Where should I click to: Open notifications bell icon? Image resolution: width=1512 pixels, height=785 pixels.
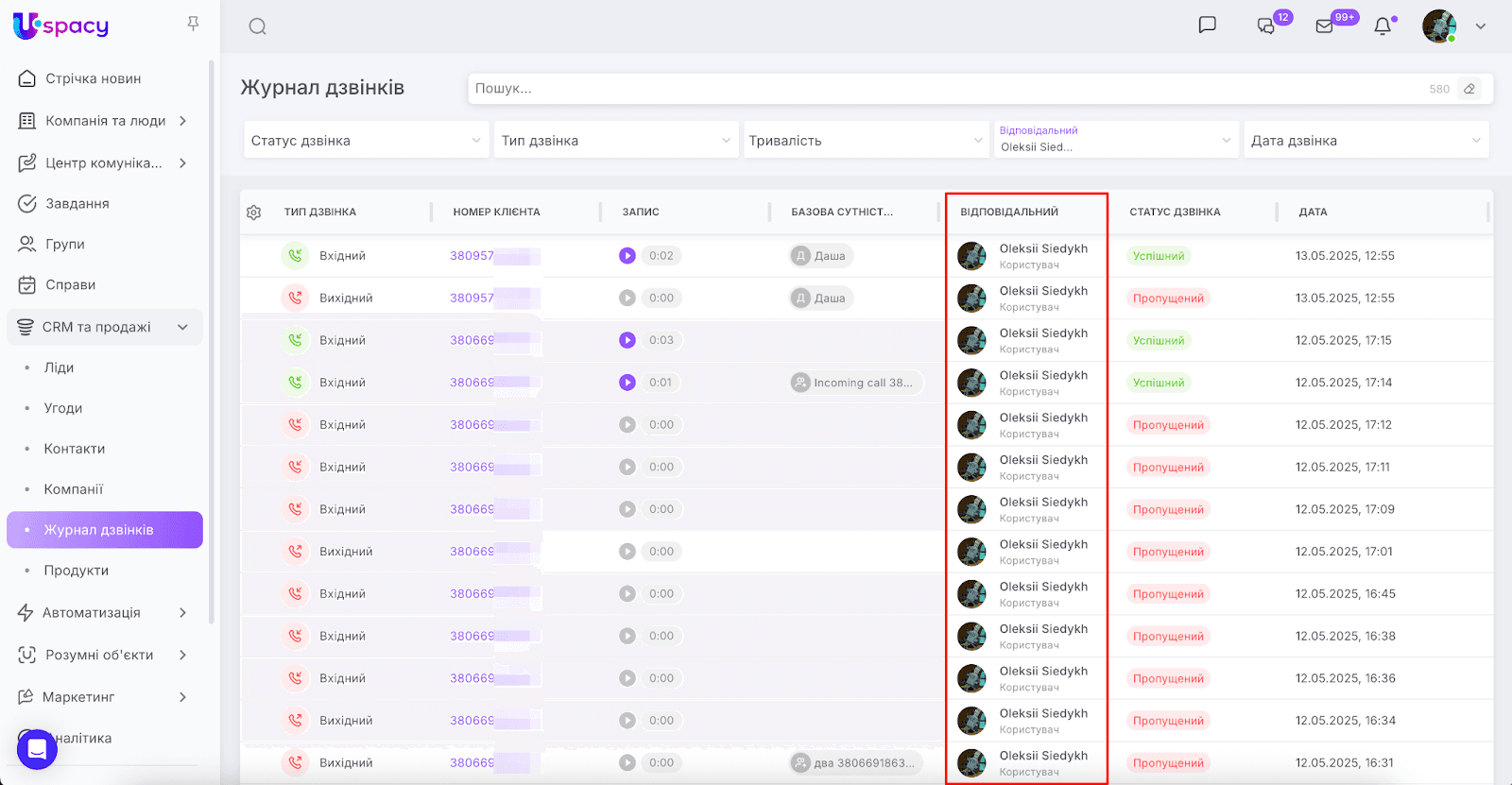(x=1383, y=26)
